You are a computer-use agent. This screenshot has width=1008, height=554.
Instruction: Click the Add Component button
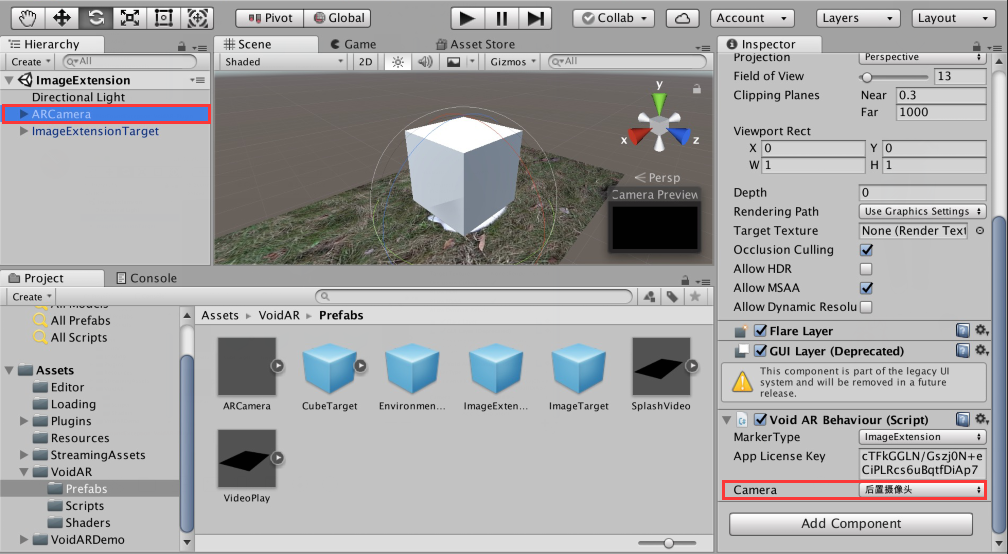(851, 524)
